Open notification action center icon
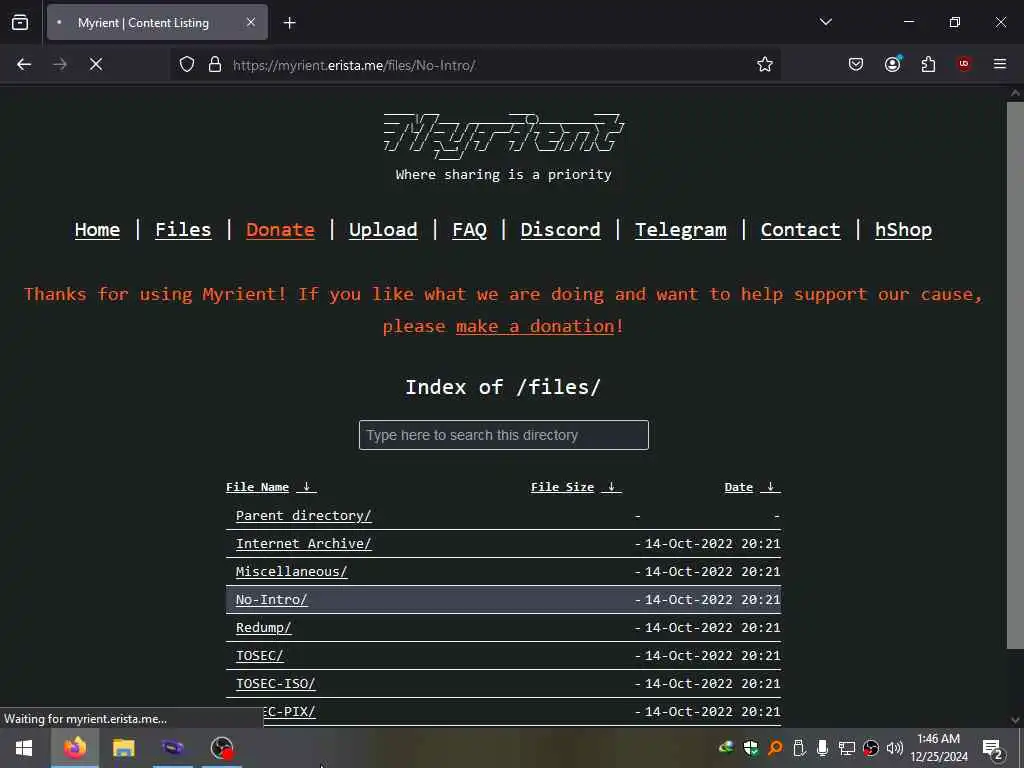Screen dimensions: 1024x768 click(x=992, y=748)
